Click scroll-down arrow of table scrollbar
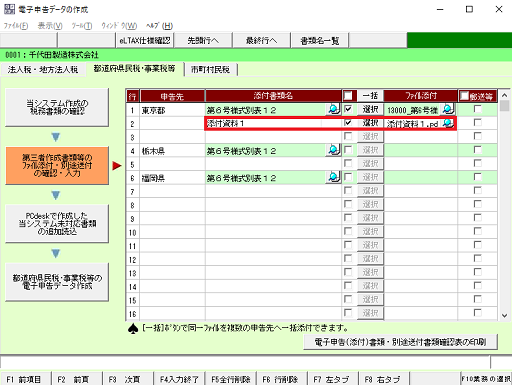This screenshot has height=385, width=512. click(505, 315)
